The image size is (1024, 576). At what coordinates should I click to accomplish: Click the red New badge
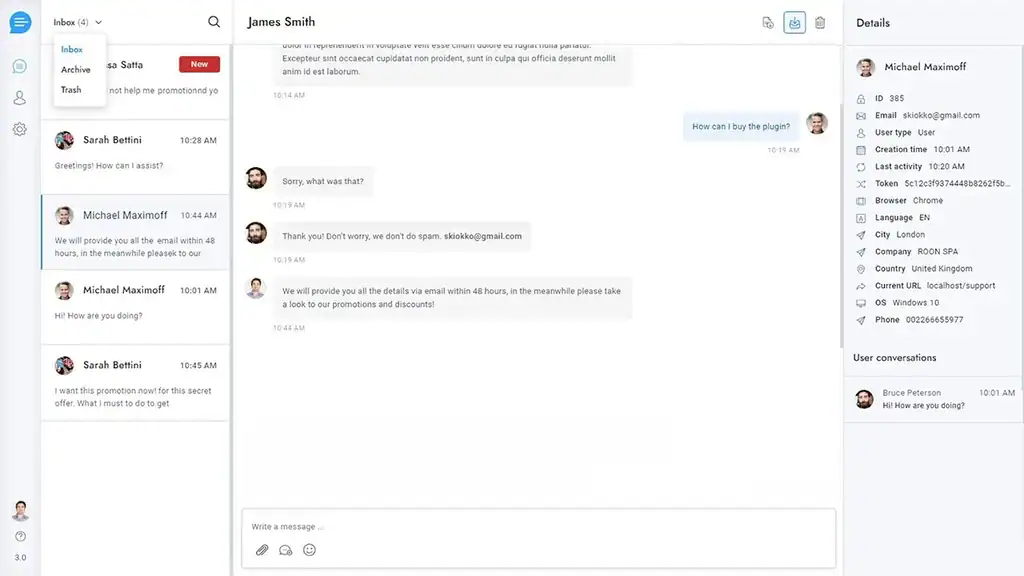[x=199, y=64]
